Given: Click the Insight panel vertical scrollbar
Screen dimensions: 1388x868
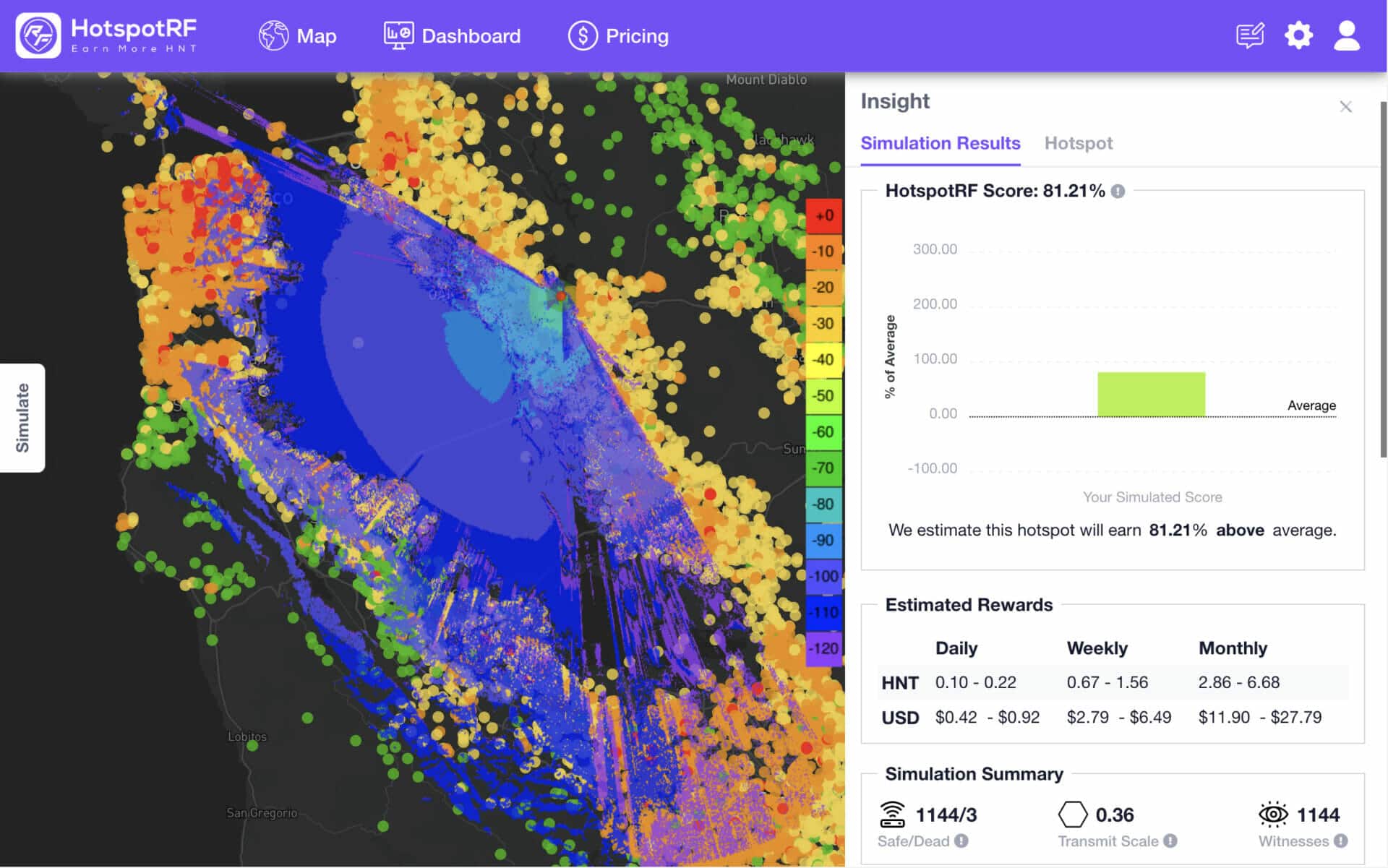Looking at the screenshot, I should pos(1384,279).
